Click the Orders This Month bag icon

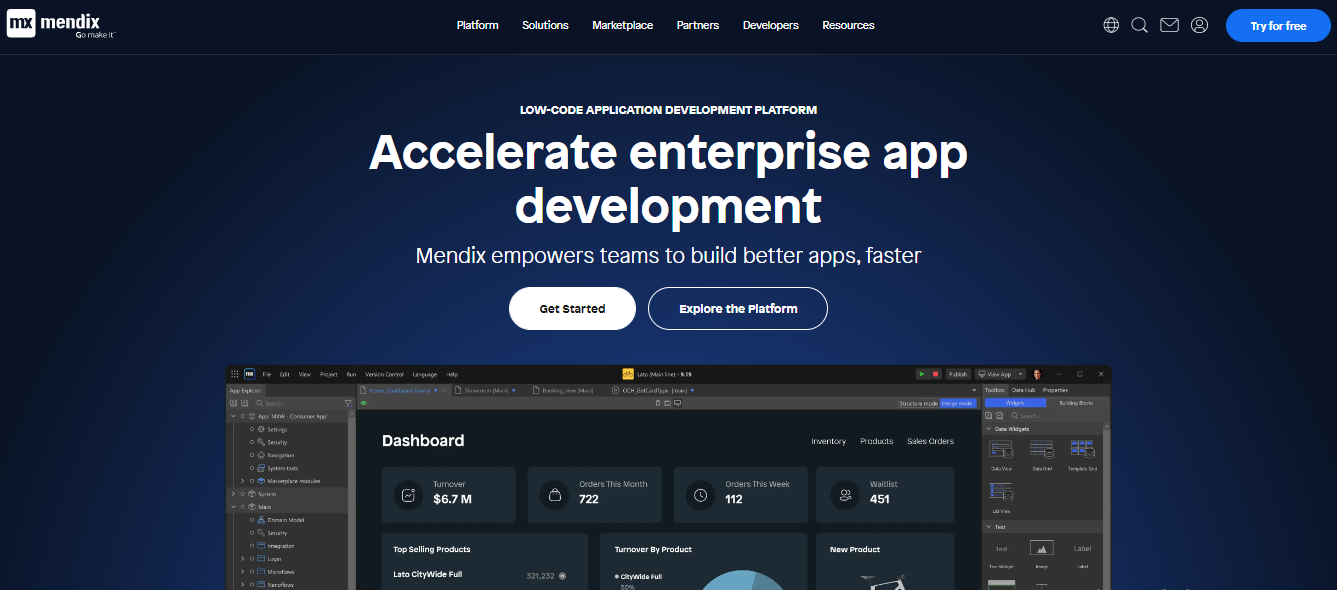(555, 495)
